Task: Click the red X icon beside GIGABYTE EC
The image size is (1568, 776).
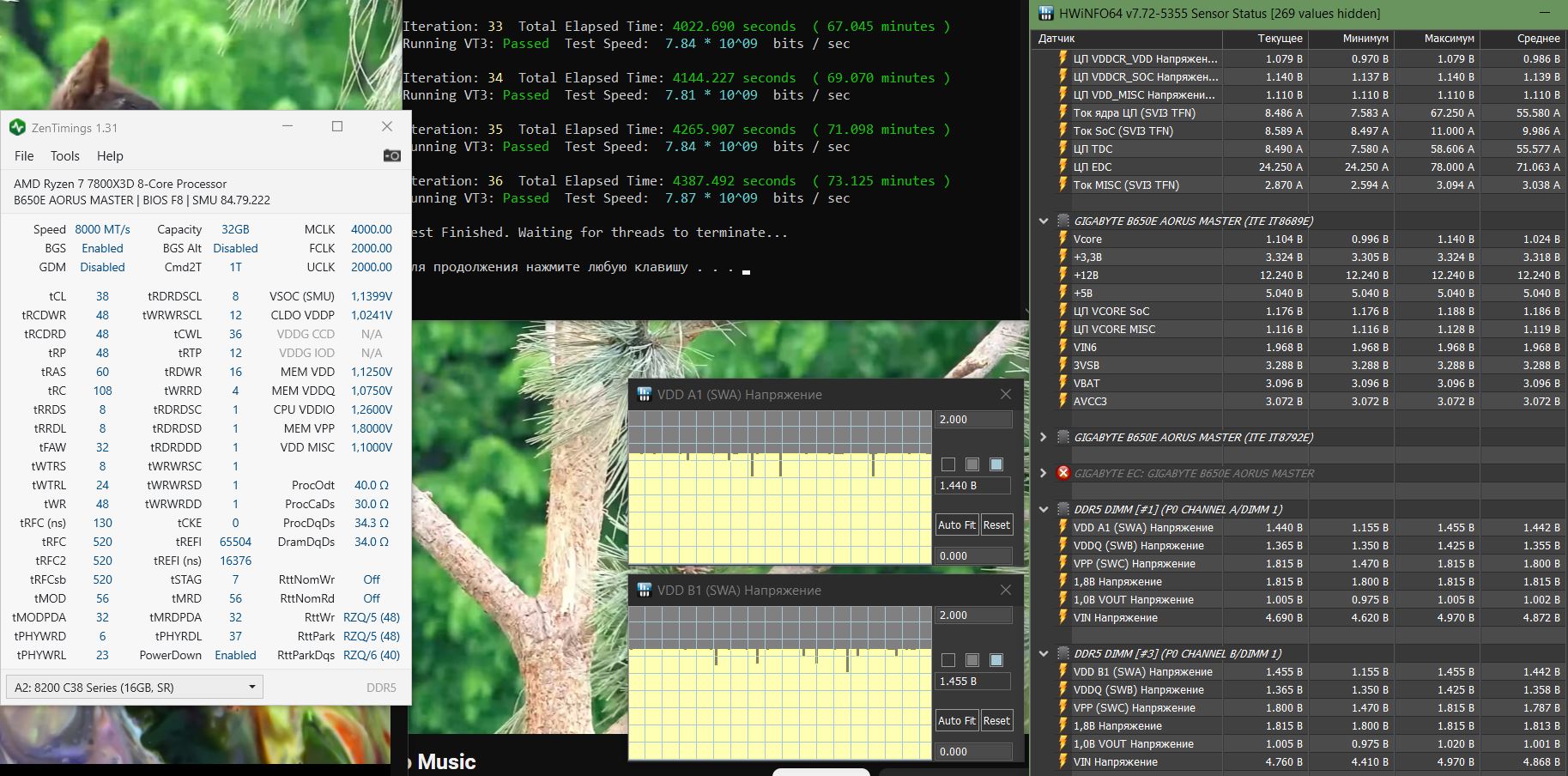Action: (x=1063, y=473)
